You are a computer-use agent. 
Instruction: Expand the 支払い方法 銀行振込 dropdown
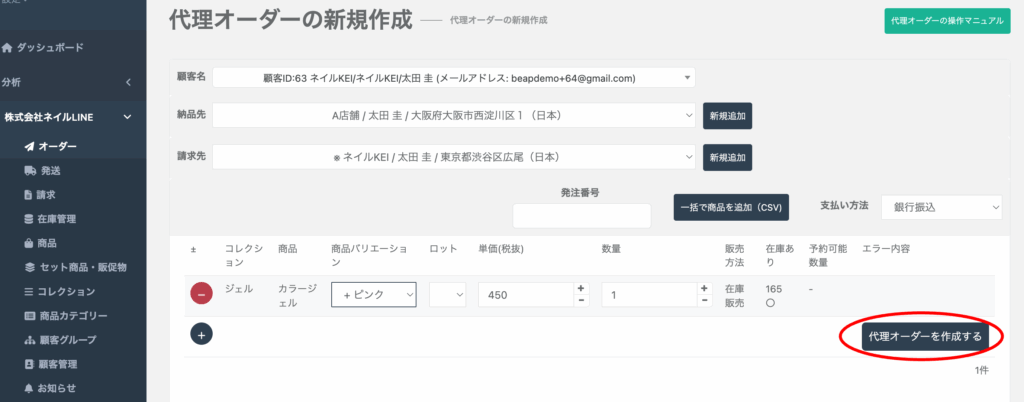(x=940, y=207)
